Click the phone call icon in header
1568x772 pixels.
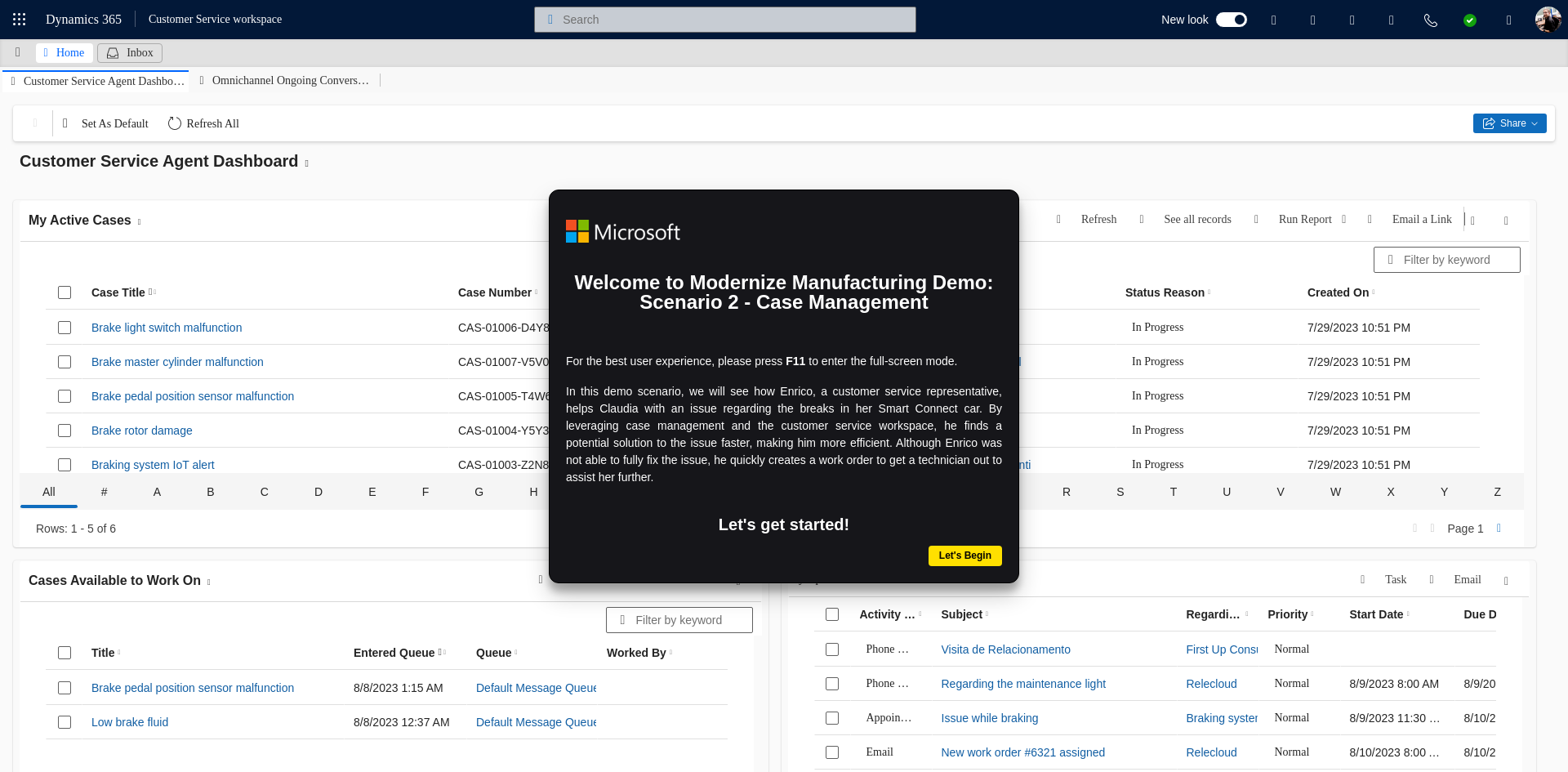(1431, 20)
